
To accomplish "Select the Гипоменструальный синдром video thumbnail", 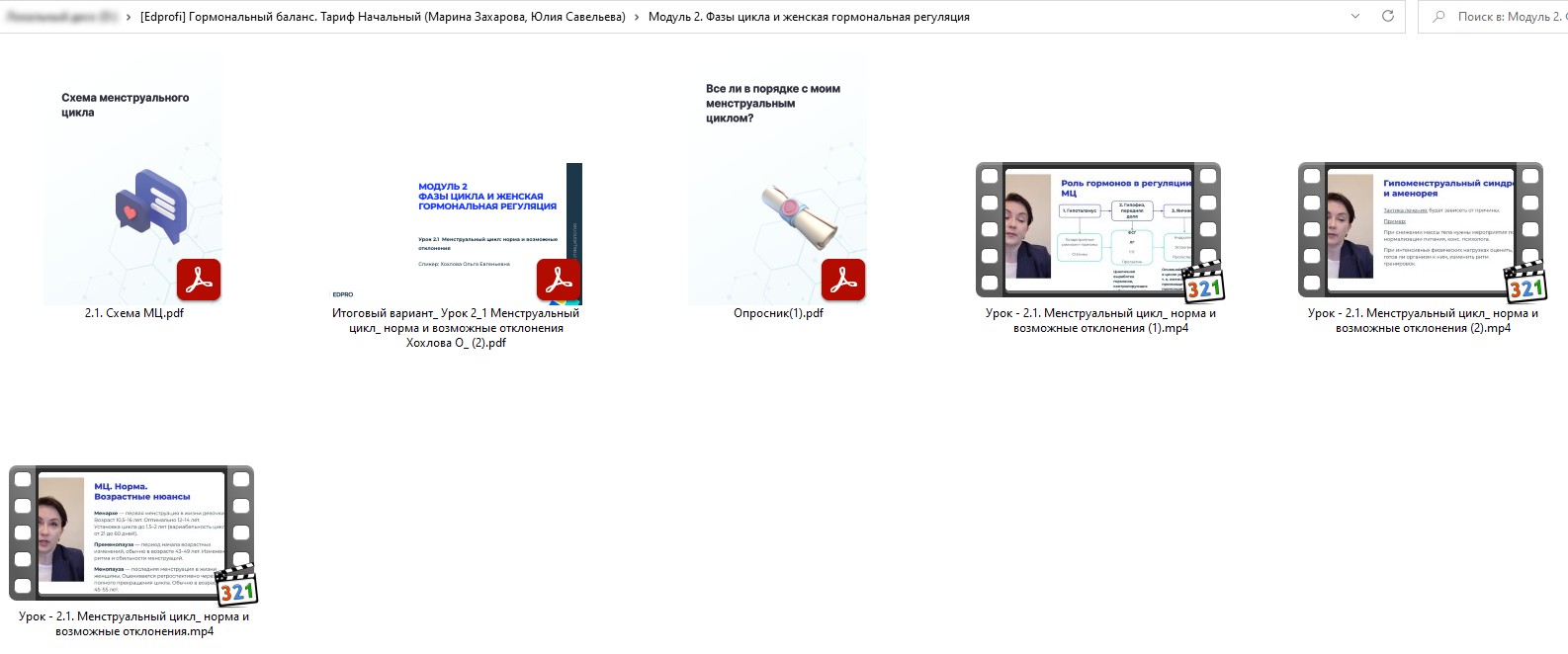I will 1420,229.
